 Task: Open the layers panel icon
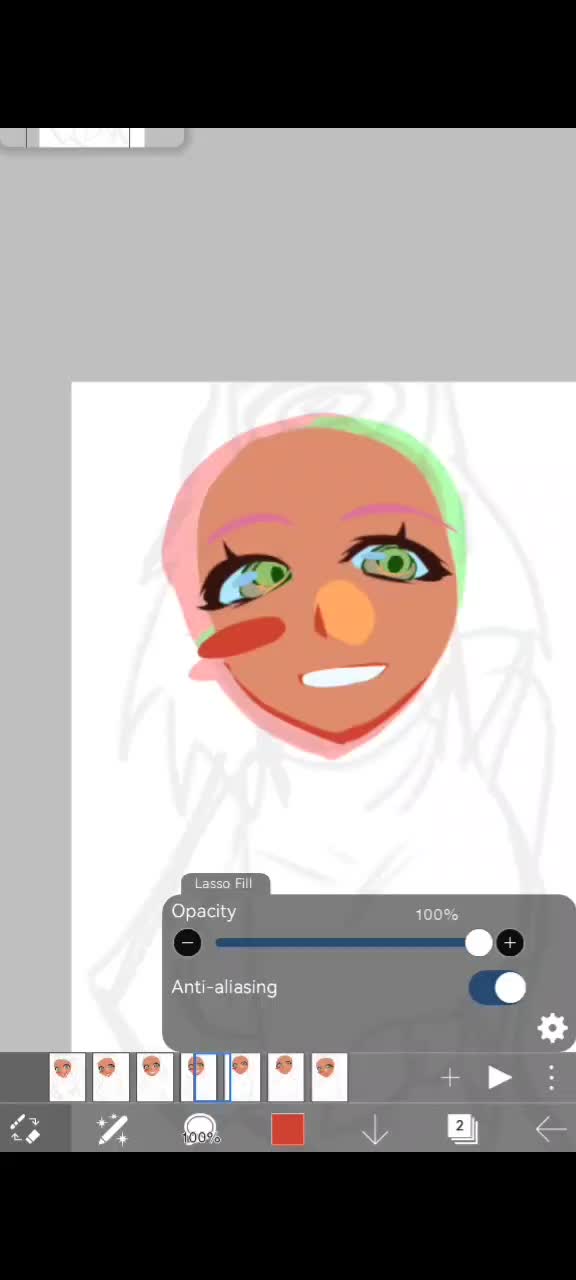[462, 1129]
